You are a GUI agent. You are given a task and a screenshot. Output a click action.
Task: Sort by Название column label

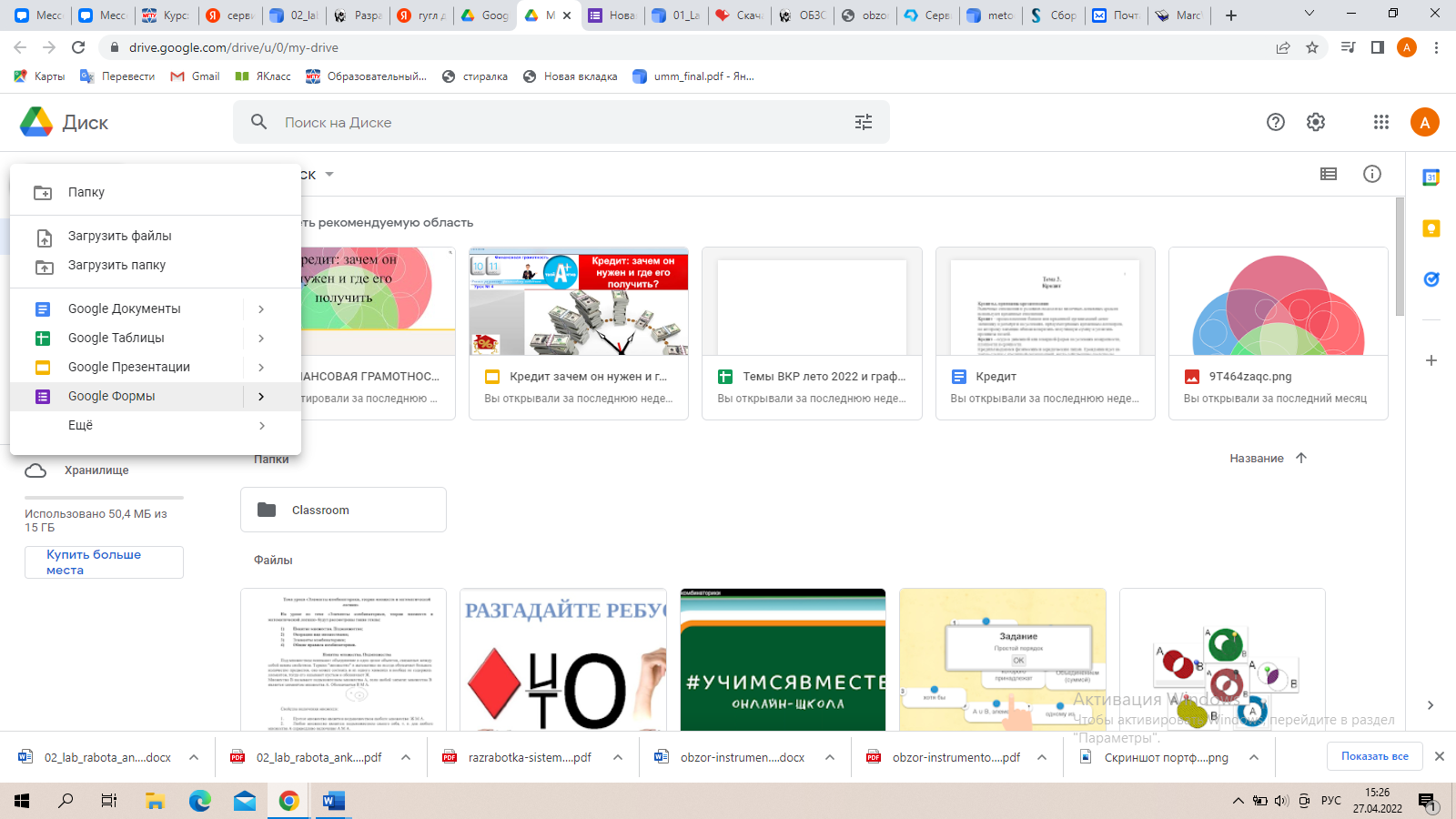(1256, 459)
